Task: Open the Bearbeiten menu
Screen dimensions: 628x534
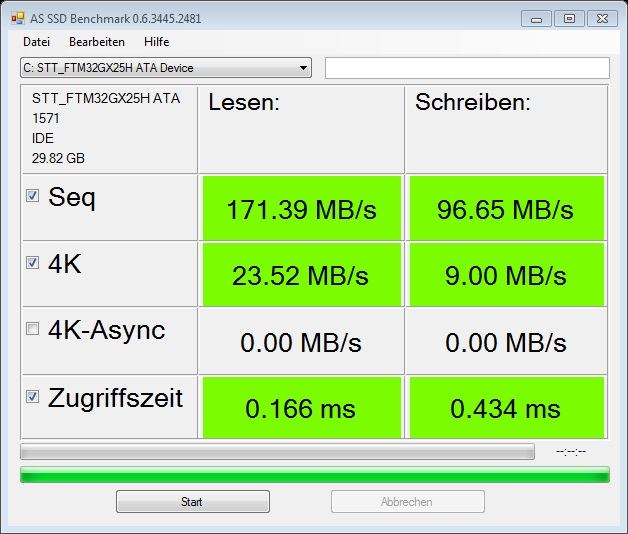Action: (x=97, y=42)
